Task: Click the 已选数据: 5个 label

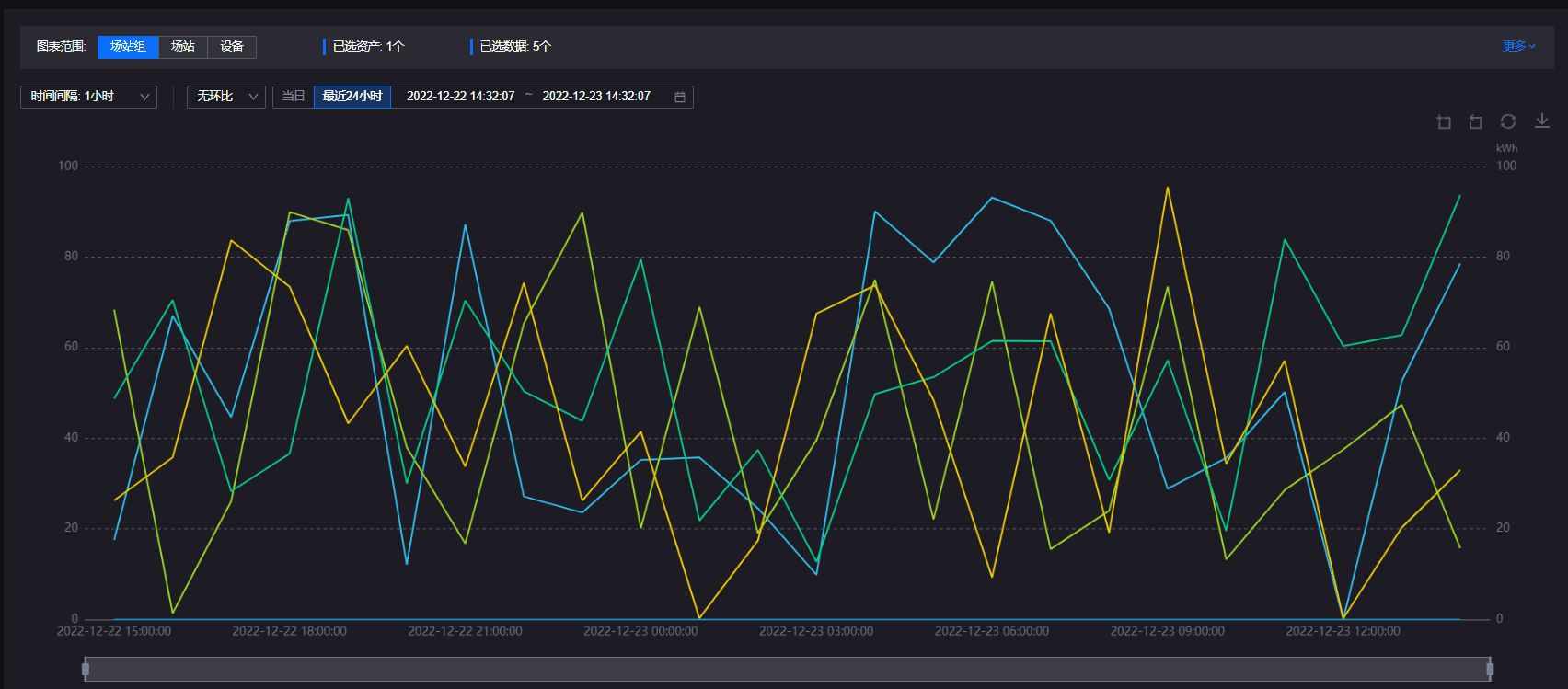Action: point(515,46)
